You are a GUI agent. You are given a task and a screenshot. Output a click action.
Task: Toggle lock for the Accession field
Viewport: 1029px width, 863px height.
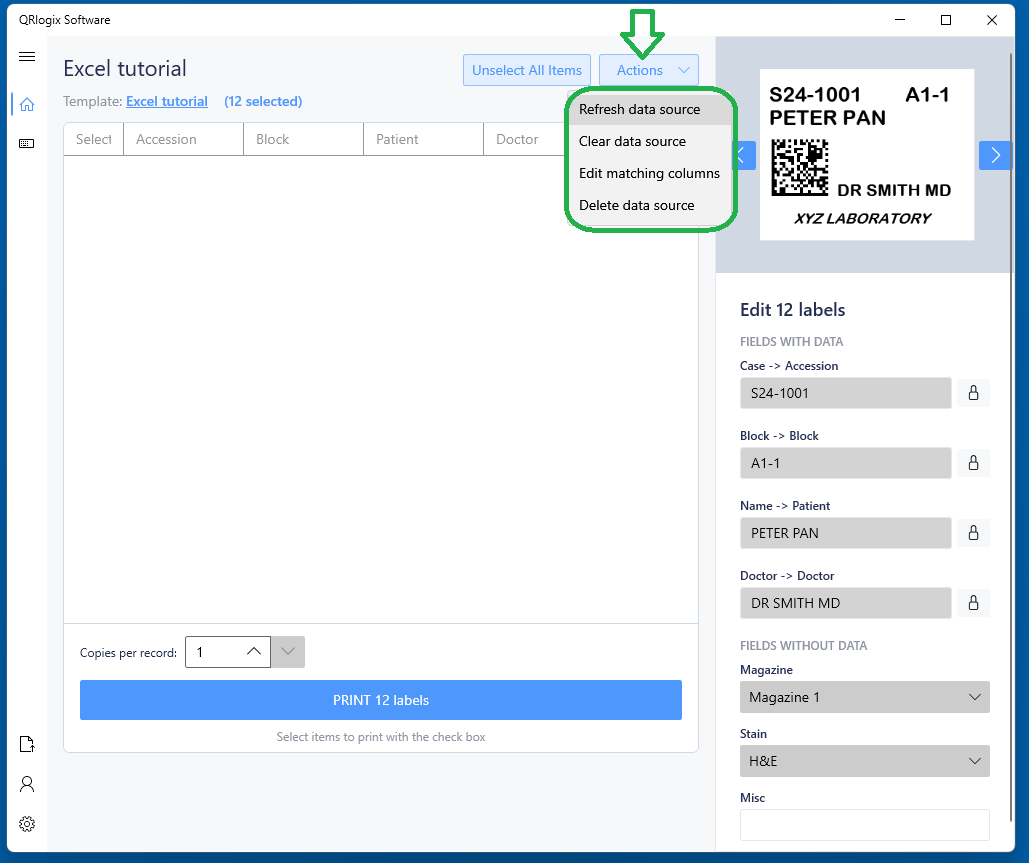973,393
